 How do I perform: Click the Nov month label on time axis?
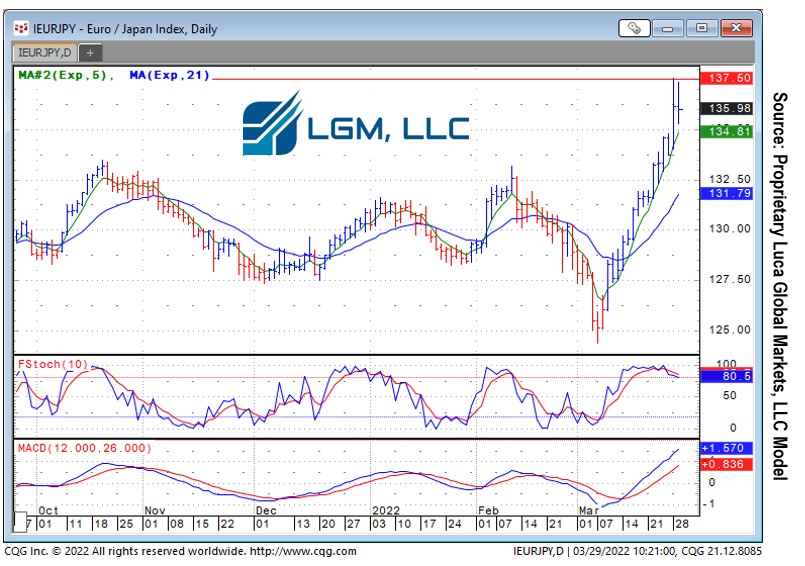[155, 511]
